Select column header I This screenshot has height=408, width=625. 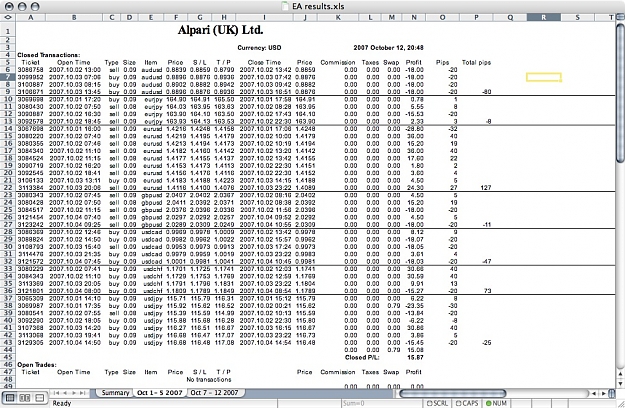[x=264, y=18]
